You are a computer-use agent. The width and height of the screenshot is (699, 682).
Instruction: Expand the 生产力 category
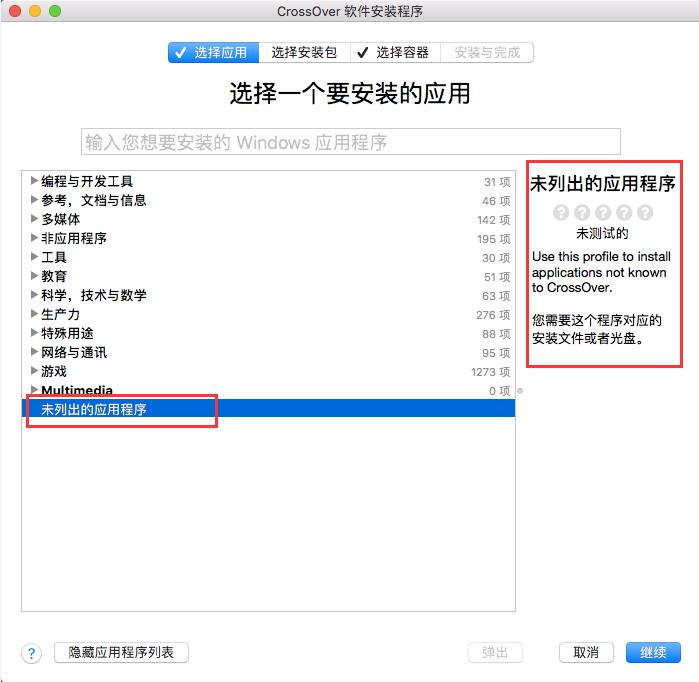pos(34,314)
